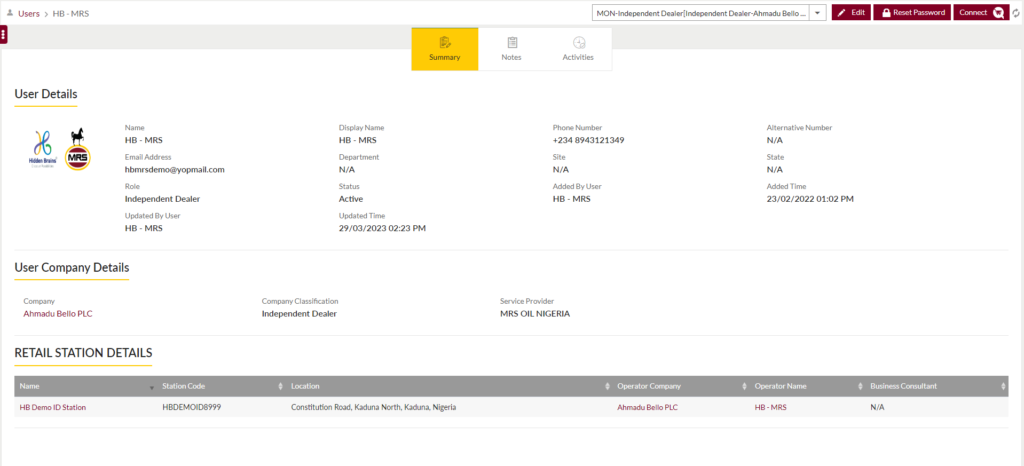Image resolution: width=1024 pixels, height=466 pixels.
Task: Click the Active status value
Action: pyautogui.click(x=351, y=198)
